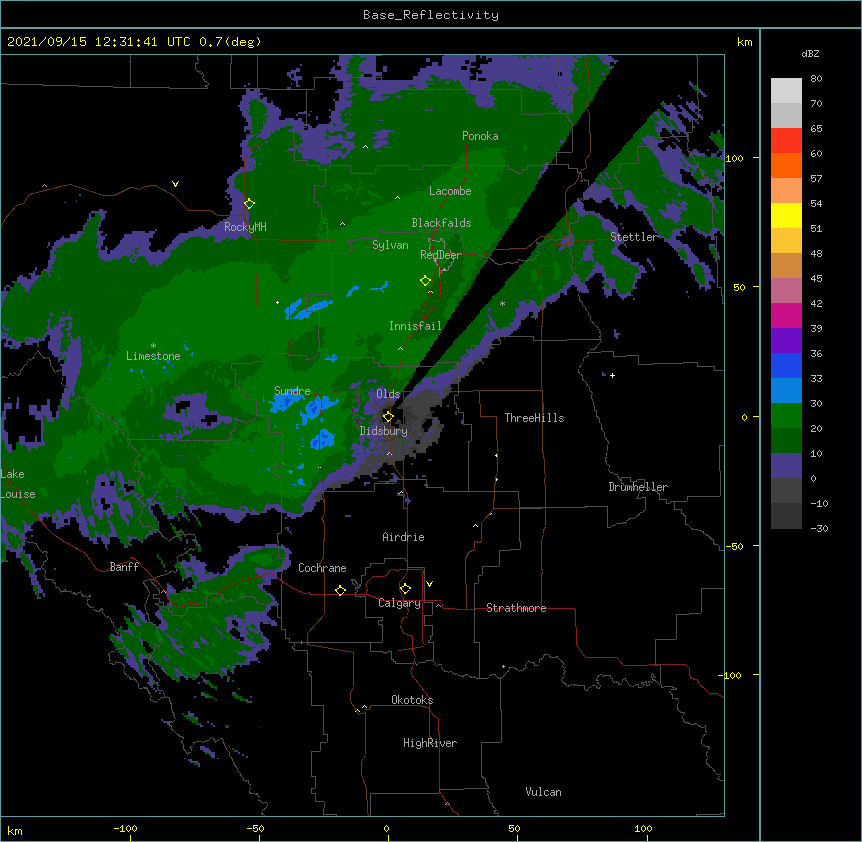Click the dark blue 36 dBZ color band
This screenshot has width=862, height=842.
click(x=786, y=365)
